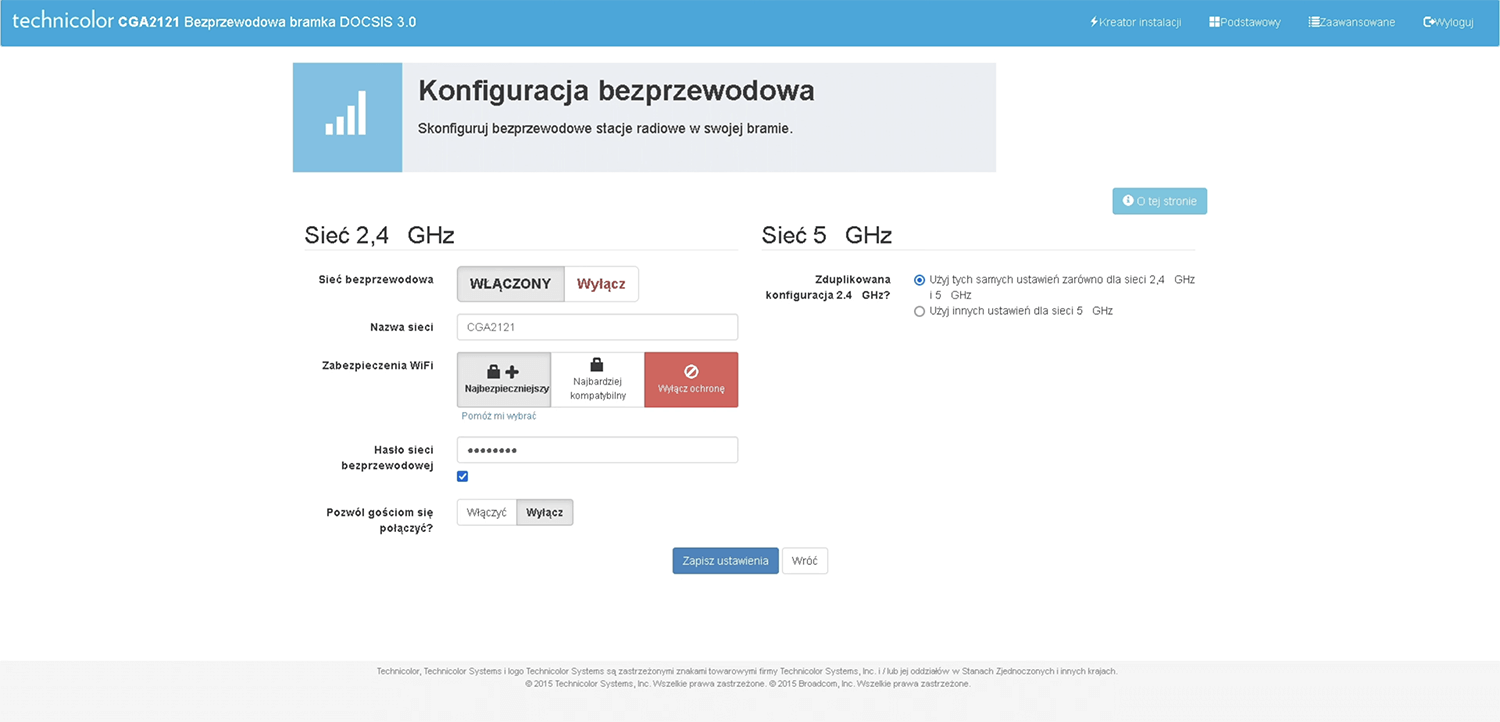Turn off wireless network with Wyłącz

click(601, 284)
